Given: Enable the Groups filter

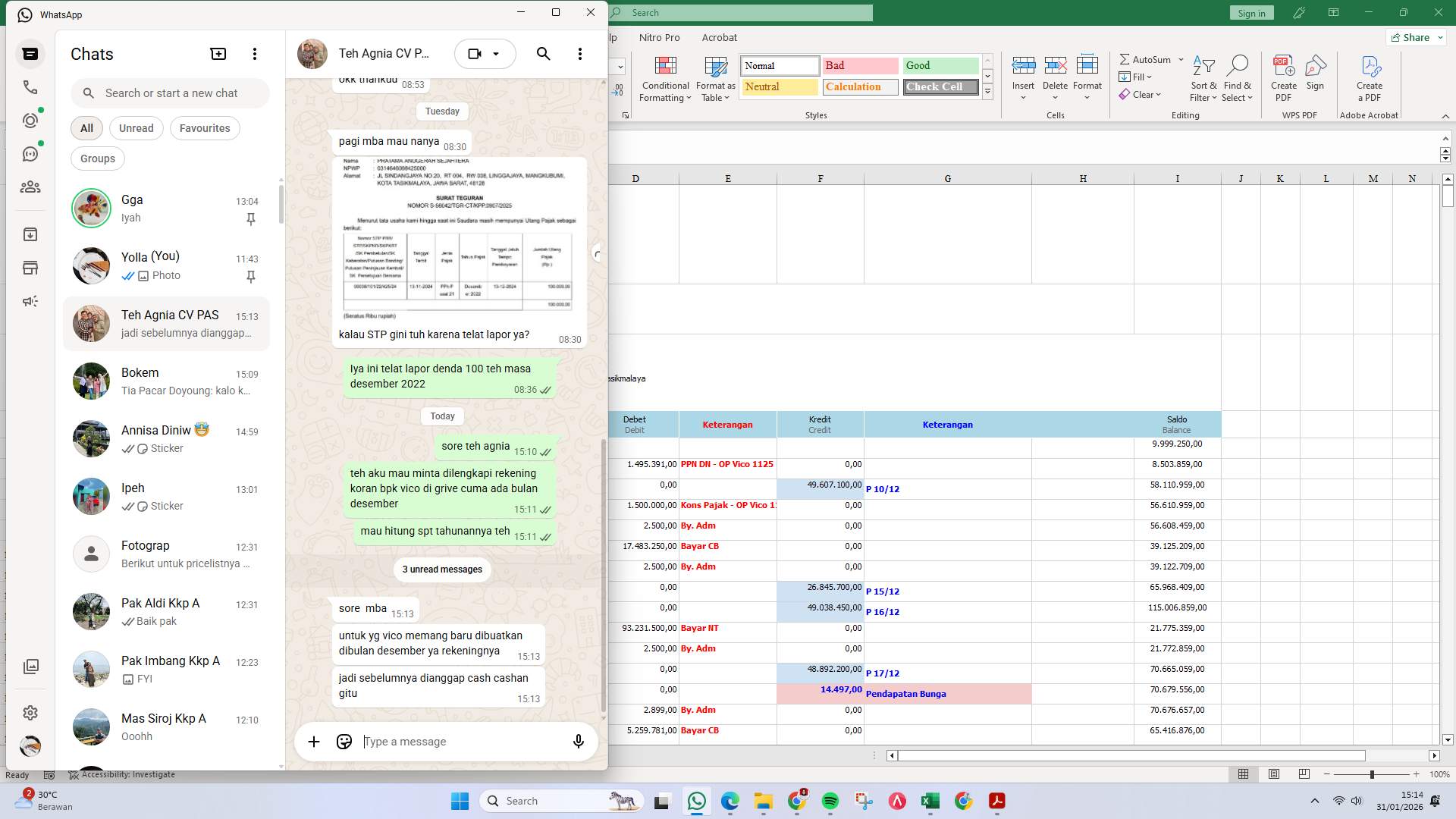Looking at the screenshot, I should pos(97,158).
